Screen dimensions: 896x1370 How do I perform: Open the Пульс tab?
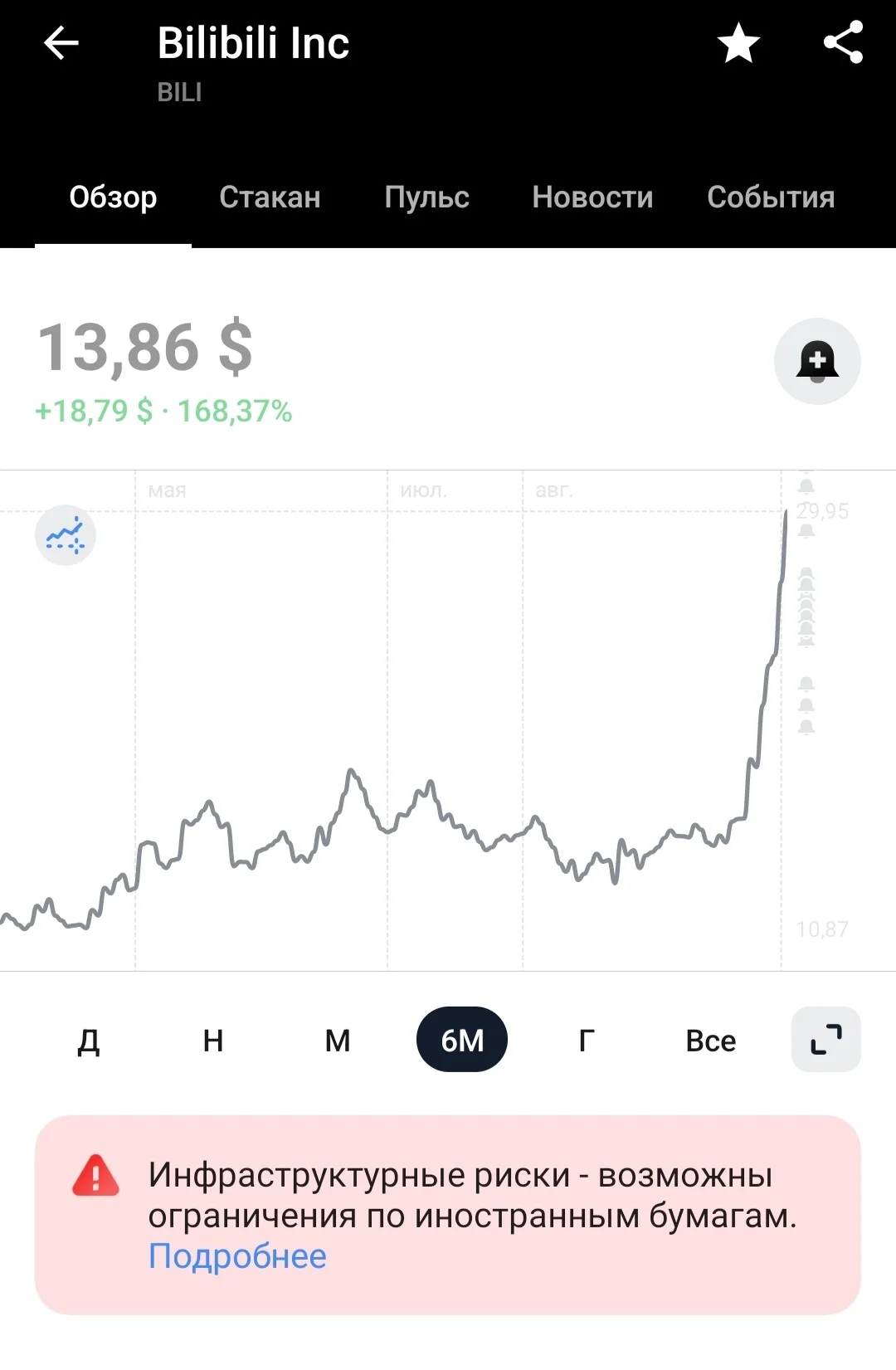[426, 197]
